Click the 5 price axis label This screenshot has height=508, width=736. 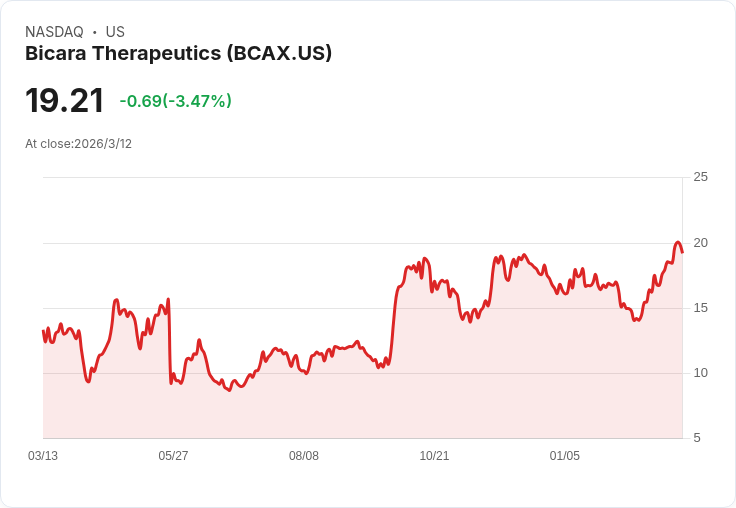click(697, 438)
